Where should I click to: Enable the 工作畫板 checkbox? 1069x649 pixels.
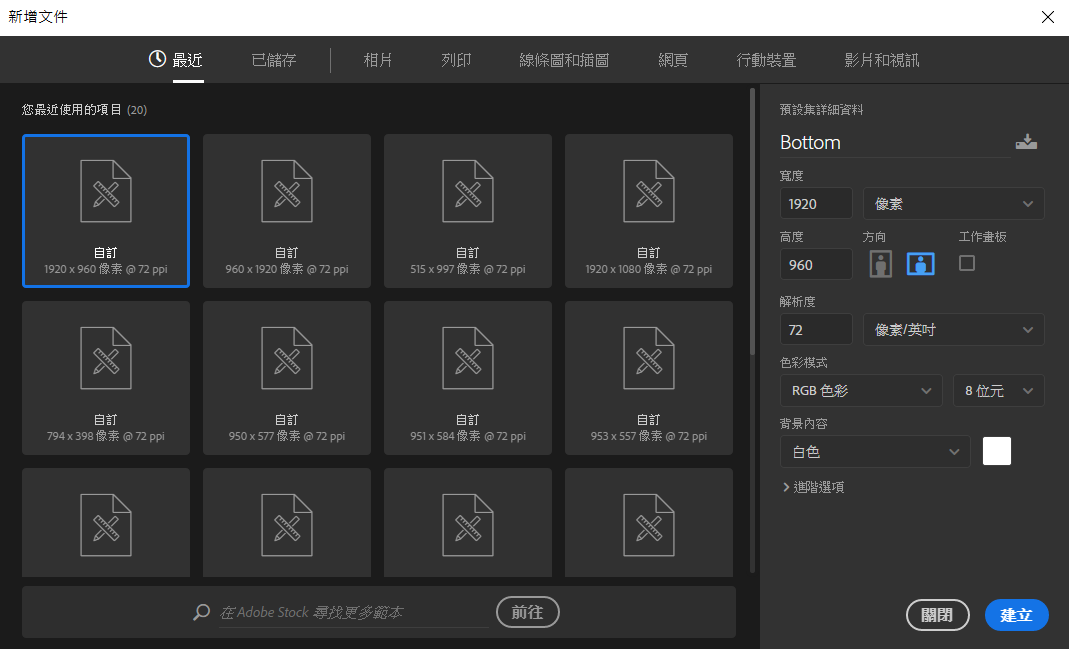click(x=967, y=263)
